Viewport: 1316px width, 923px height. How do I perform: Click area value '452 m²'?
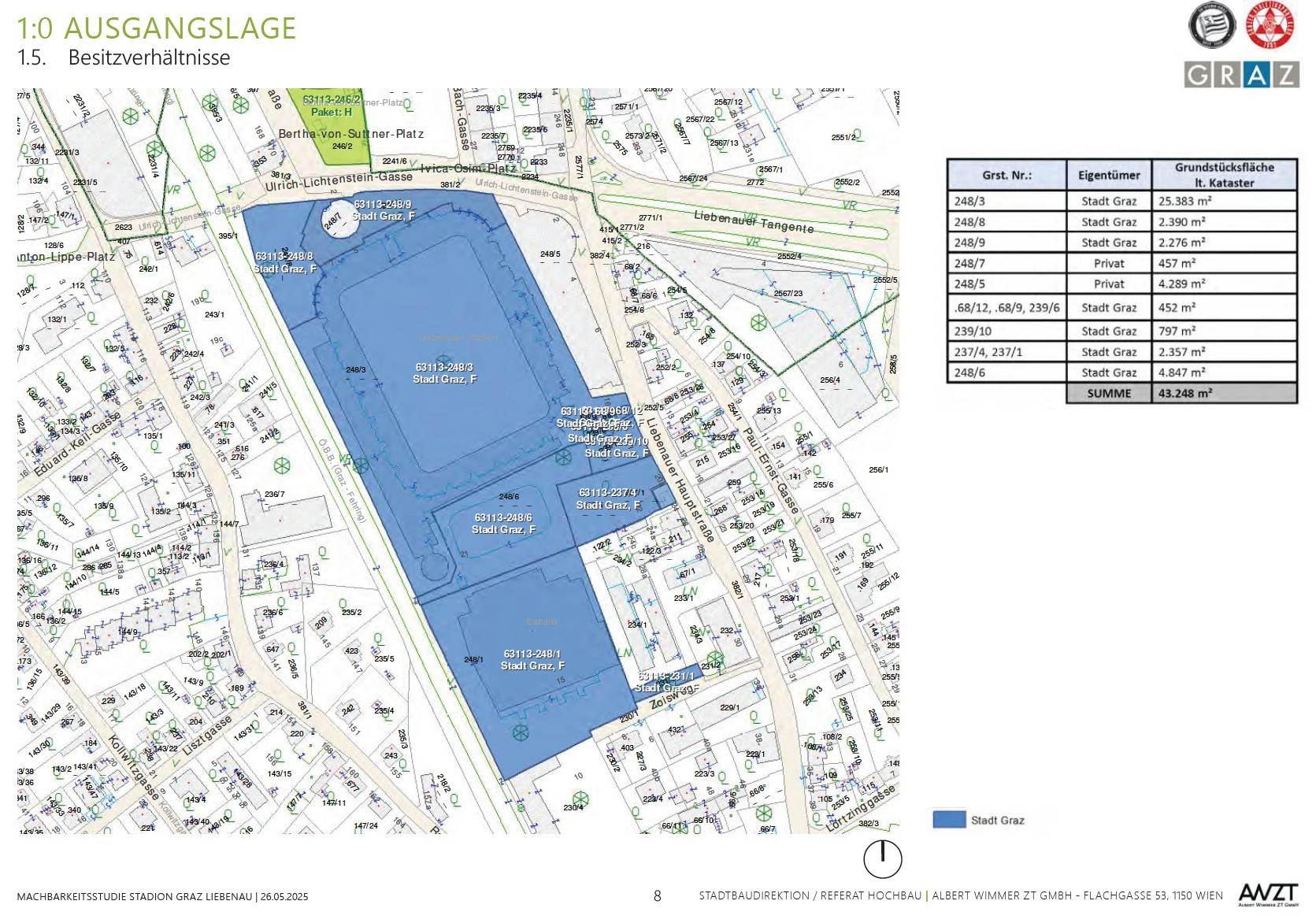[x=1224, y=307]
